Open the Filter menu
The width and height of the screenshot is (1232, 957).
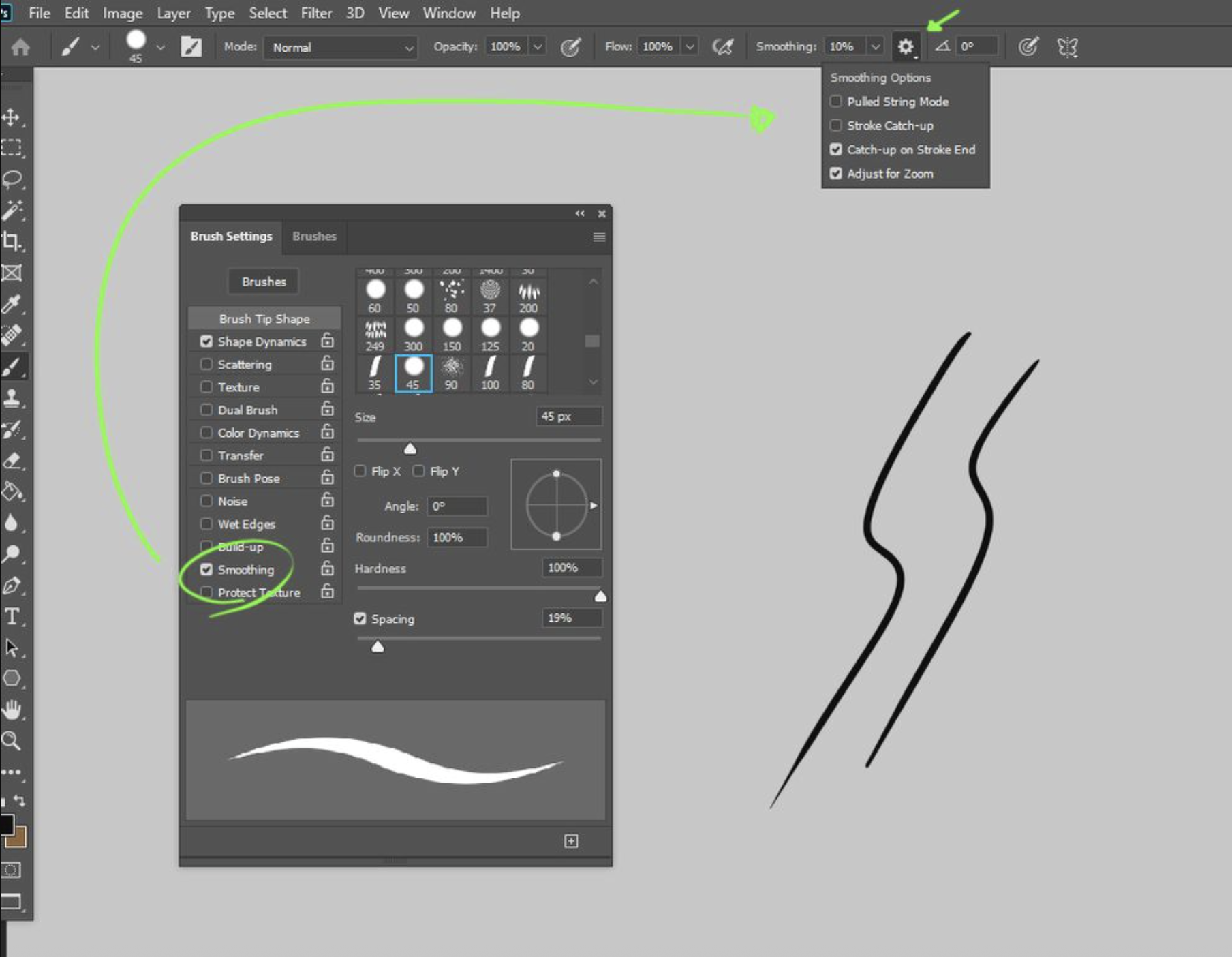click(315, 13)
